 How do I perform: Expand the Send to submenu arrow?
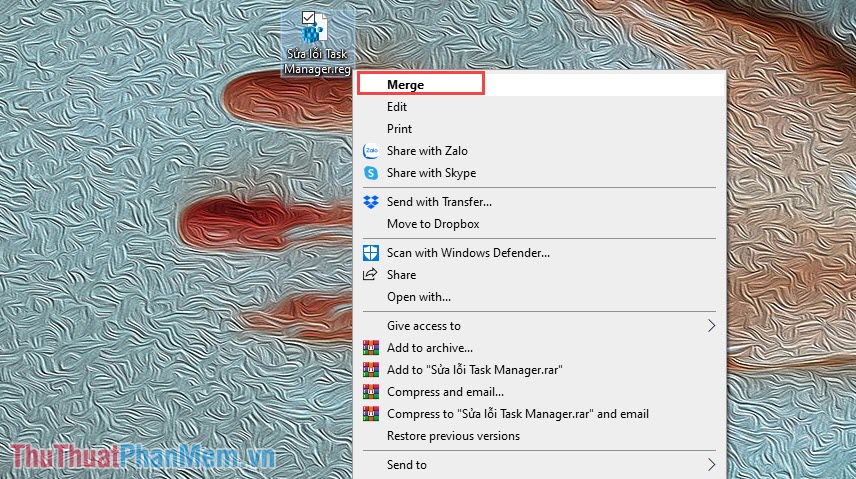pyautogui.click(x=711, y=465)
